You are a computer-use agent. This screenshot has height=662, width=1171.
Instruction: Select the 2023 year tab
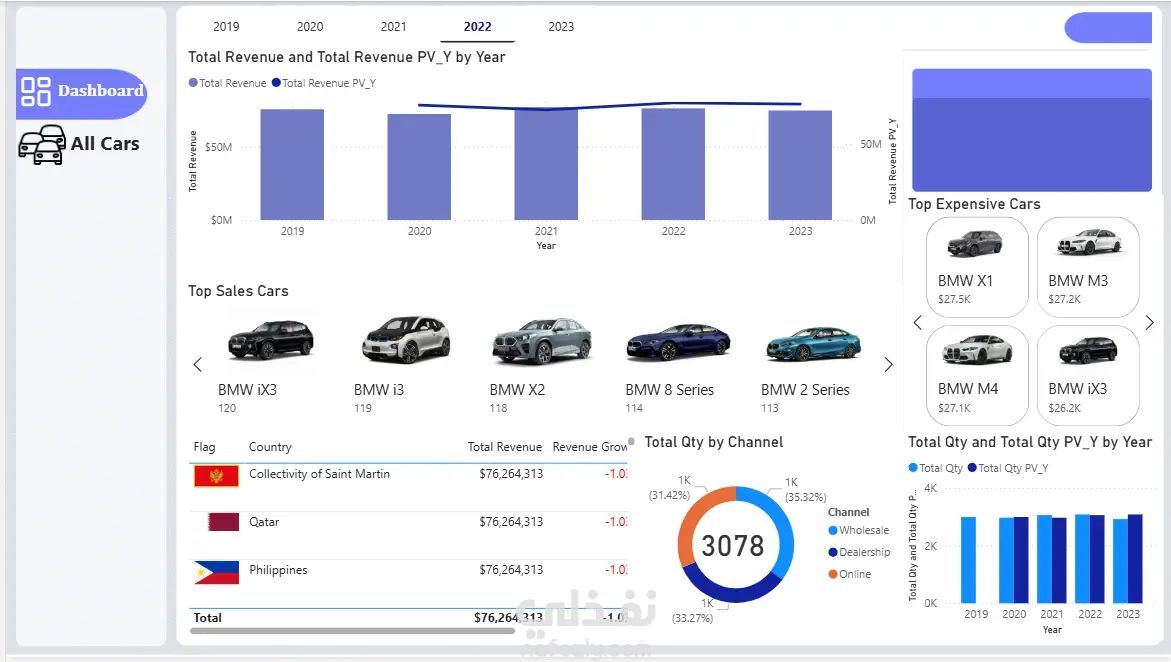coord(561,27)
